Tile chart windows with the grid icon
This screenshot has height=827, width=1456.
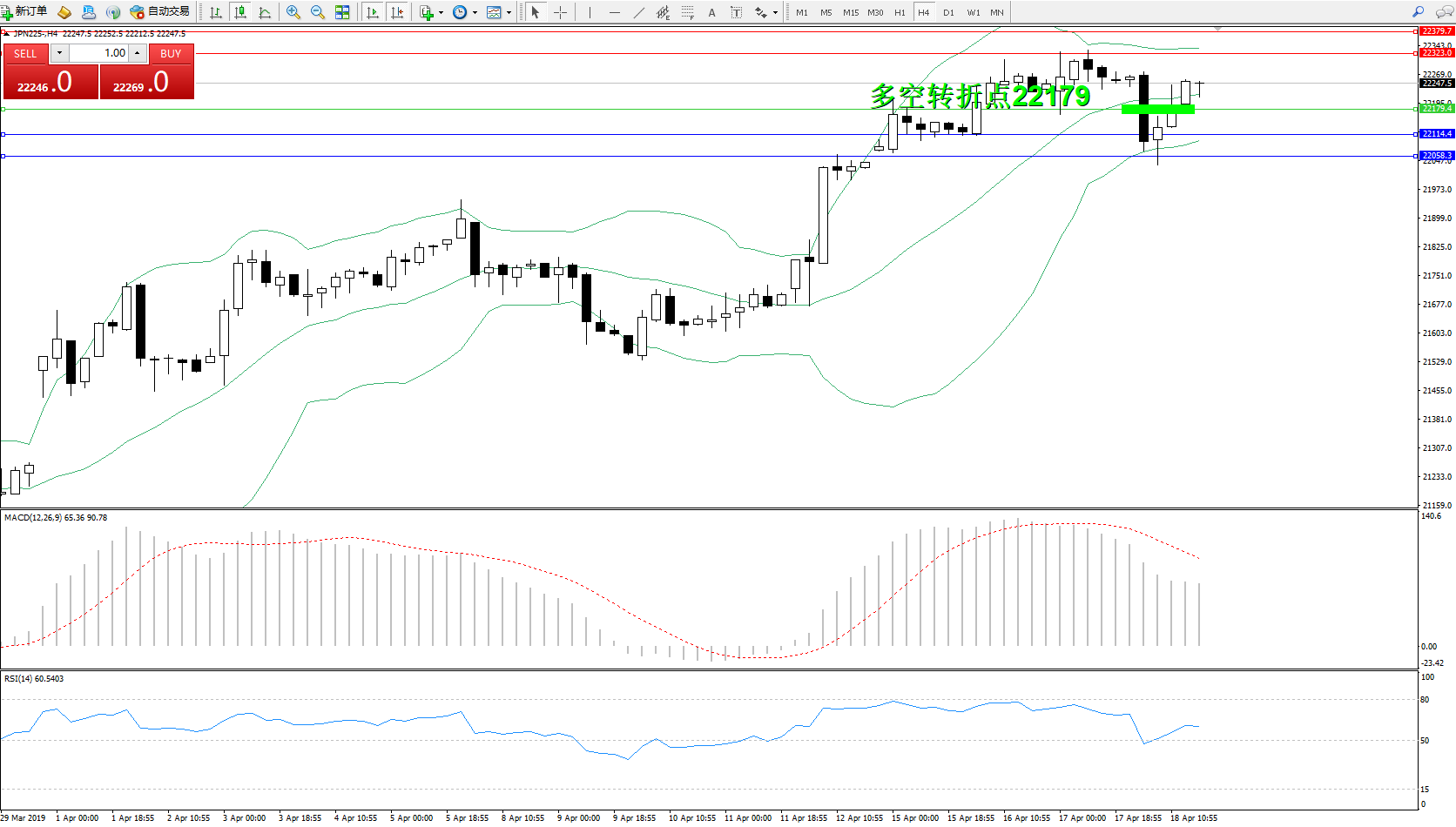tap(342, 12)
